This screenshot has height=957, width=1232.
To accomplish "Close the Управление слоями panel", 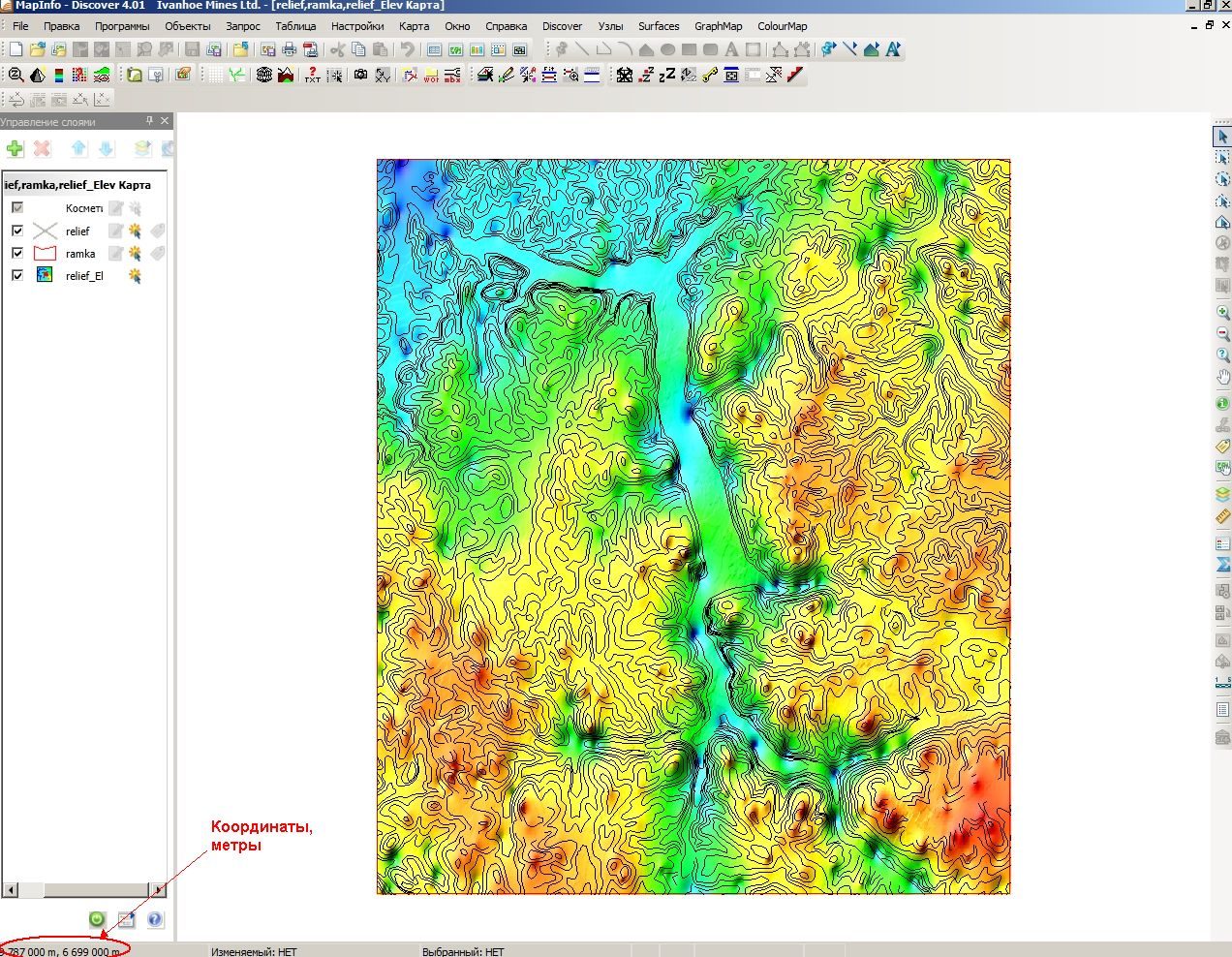I will click(165, 121).
